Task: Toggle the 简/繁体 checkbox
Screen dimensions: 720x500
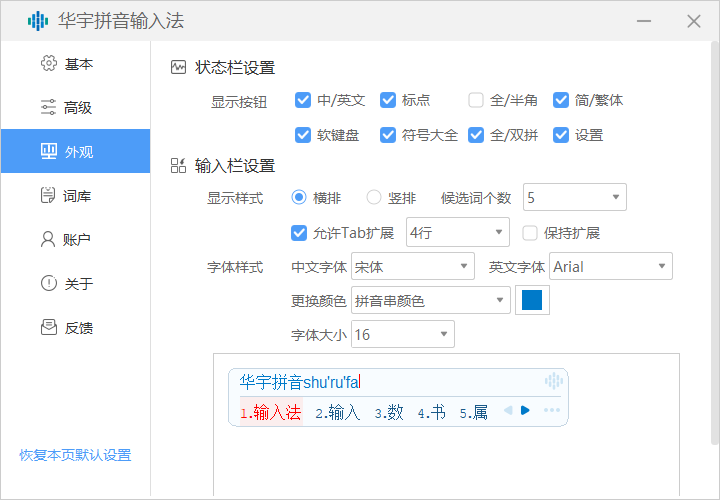Action: point(561,100)
